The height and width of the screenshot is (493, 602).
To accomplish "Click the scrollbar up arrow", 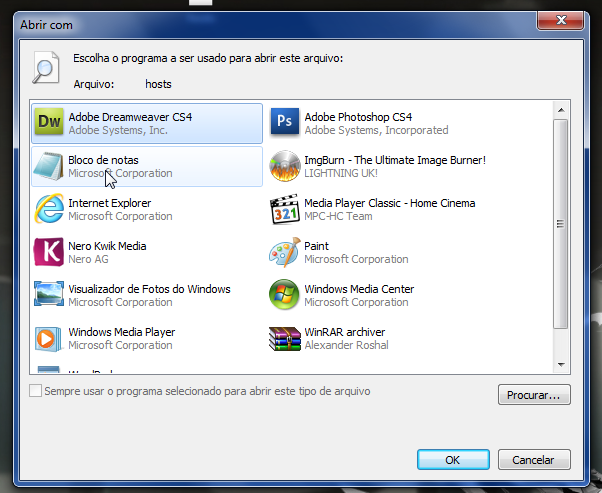I will [x=561, y=110].
